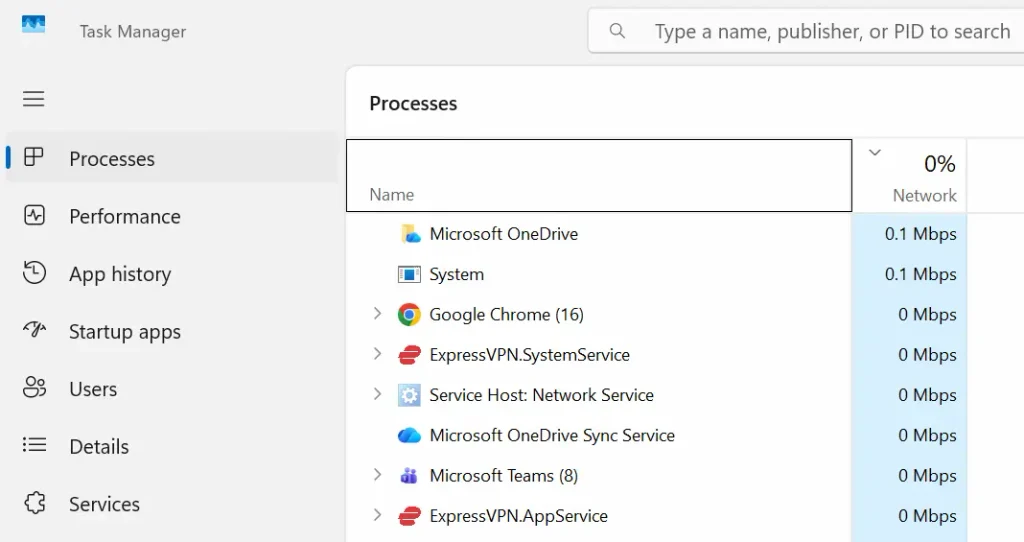Expand the Microsoft Teams (8) group
Image resolution: width=1024 pixels, height=542 pixels.
point(377,475)
